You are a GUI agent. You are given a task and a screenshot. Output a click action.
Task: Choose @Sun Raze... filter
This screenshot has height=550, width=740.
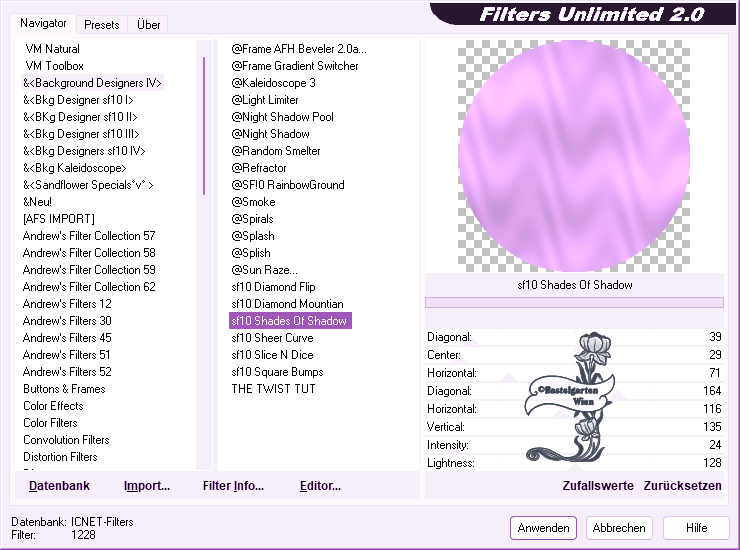264,270
